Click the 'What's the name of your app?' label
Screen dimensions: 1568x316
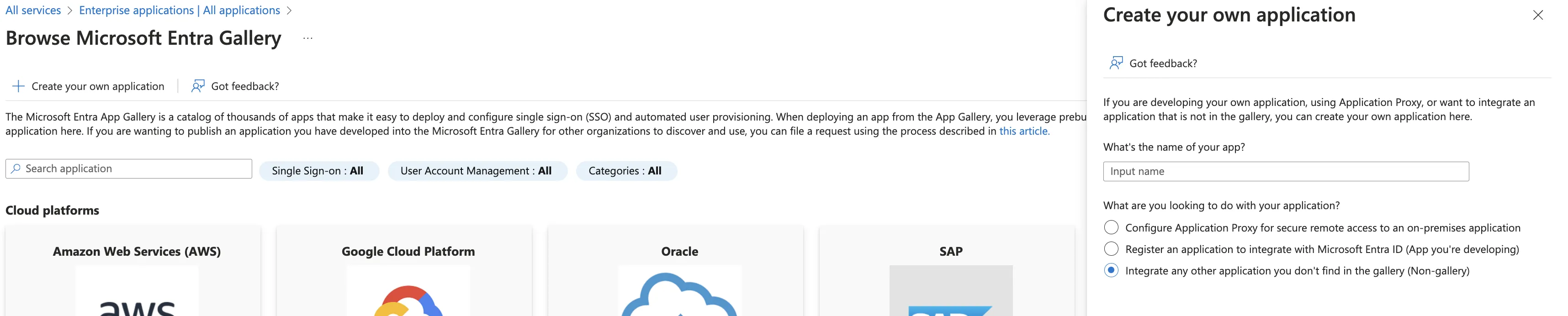[x=1174, y=147]
